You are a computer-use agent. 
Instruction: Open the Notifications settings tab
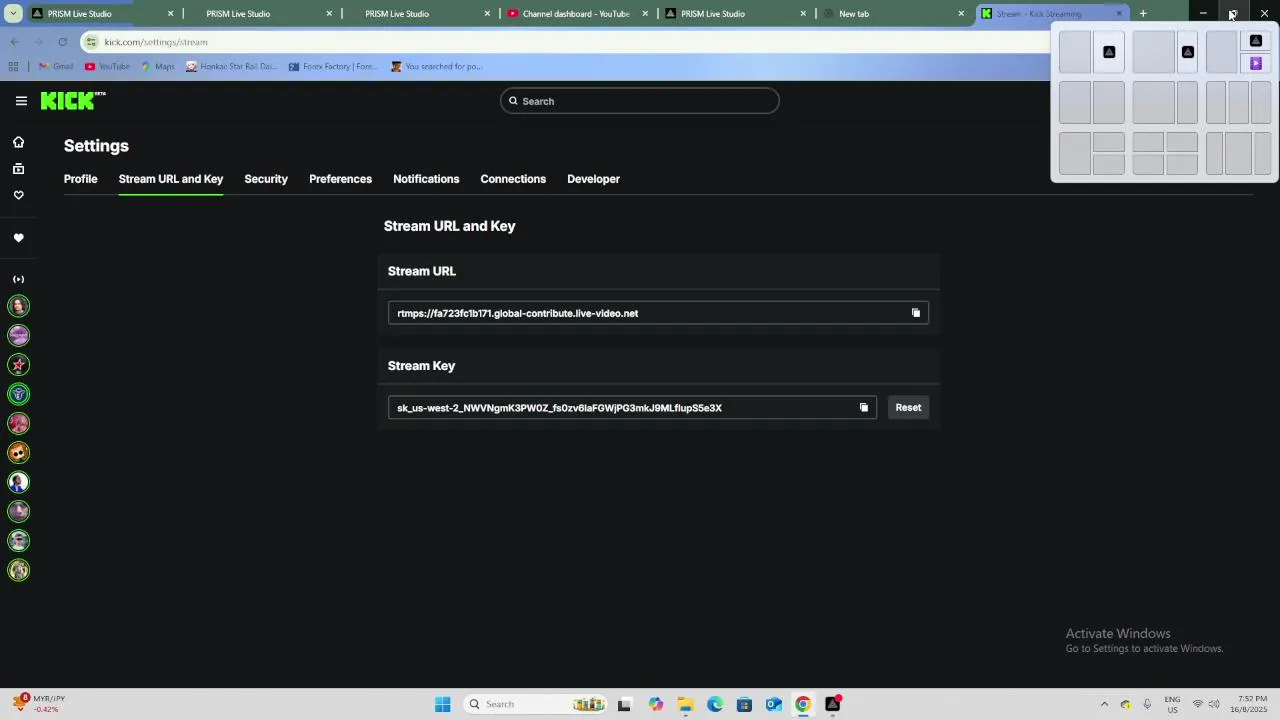tap(426, 179)
